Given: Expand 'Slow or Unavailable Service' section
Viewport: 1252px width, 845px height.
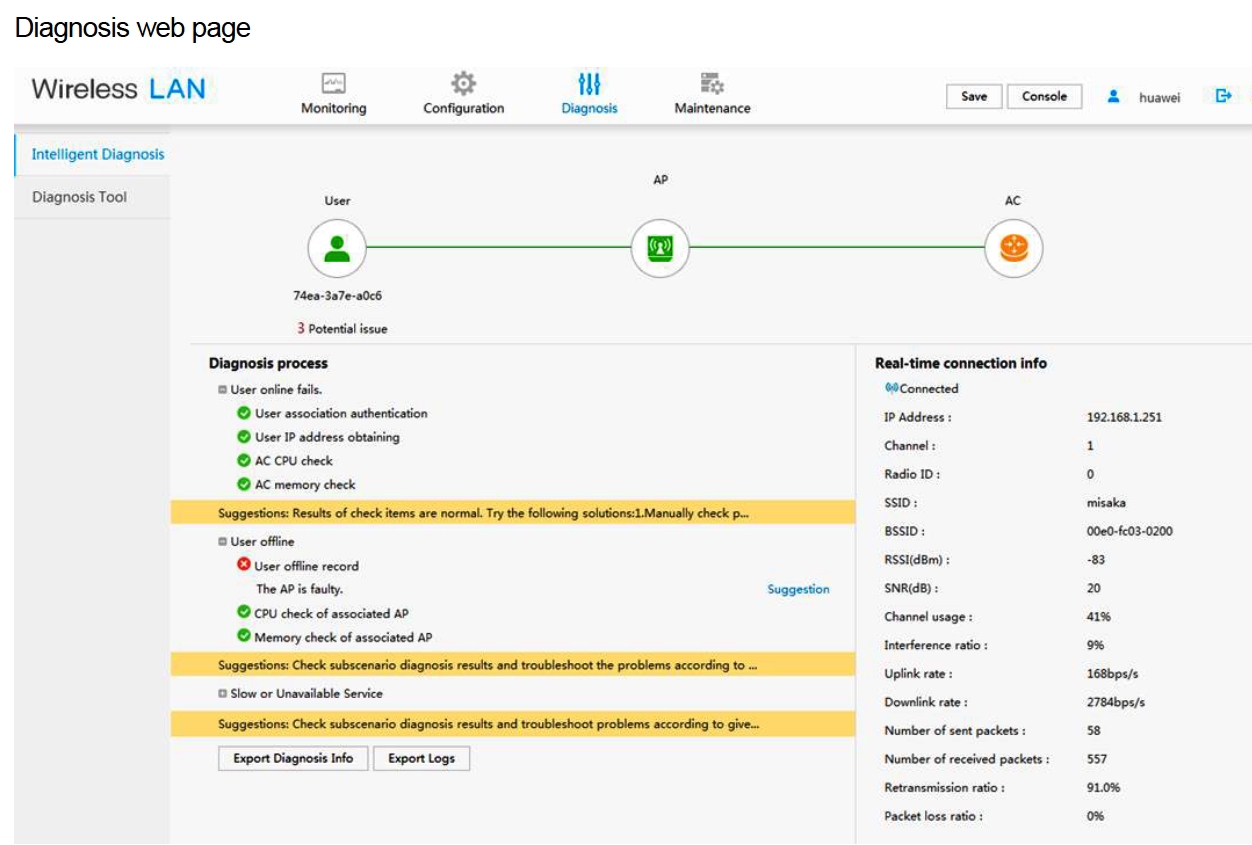Looking at the screenshot, I should click(x=222, y=694).
